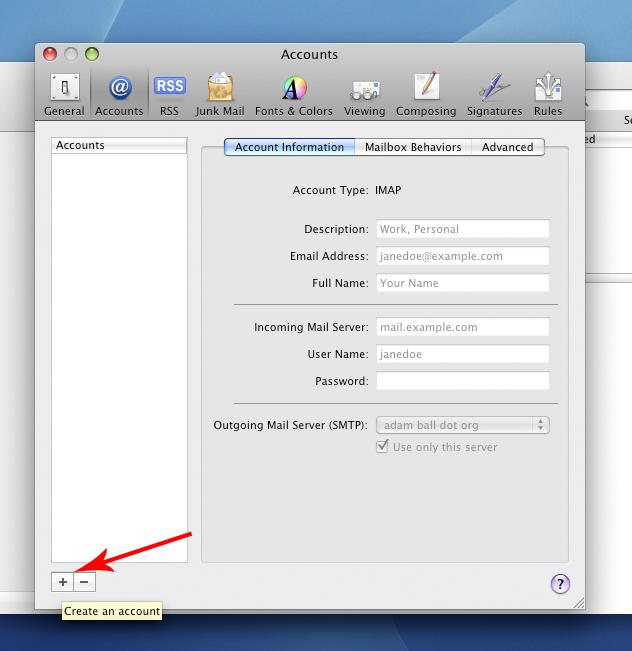Click the Password input field
The width and height of the screenshot is (632, 651).
coord(463,381)
